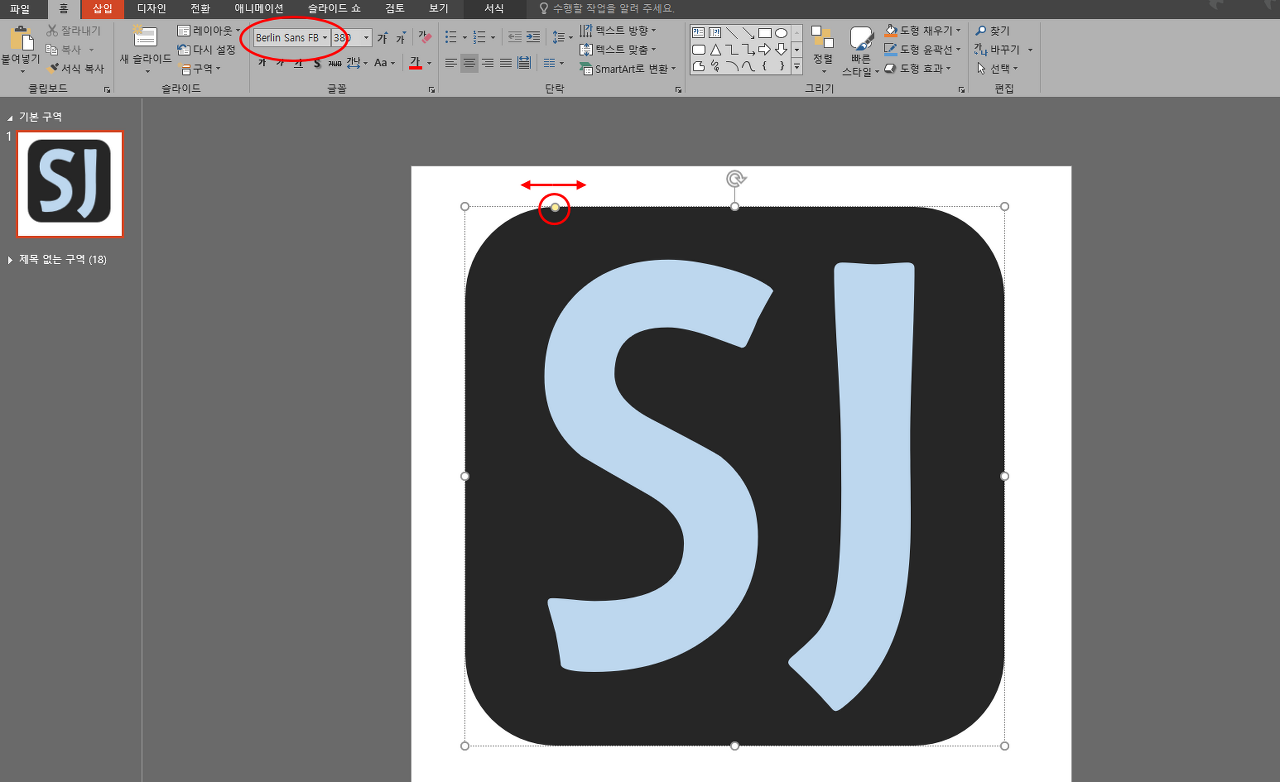The image size is (1280, 782).
Task: Justify the text alignment
Action: 505,63
